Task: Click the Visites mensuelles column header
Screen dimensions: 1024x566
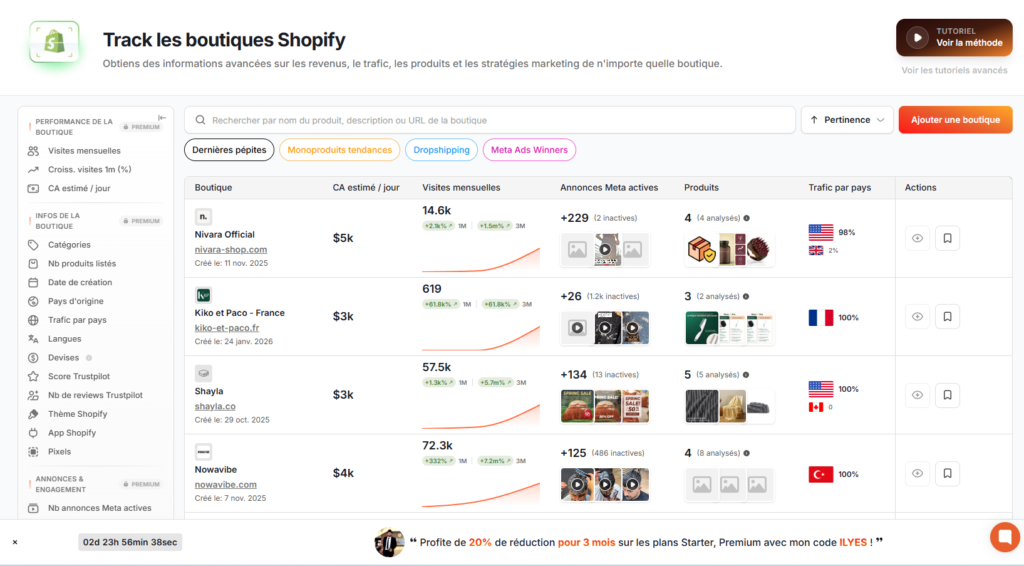Action: pyautogui.click(x=461, y=187)
